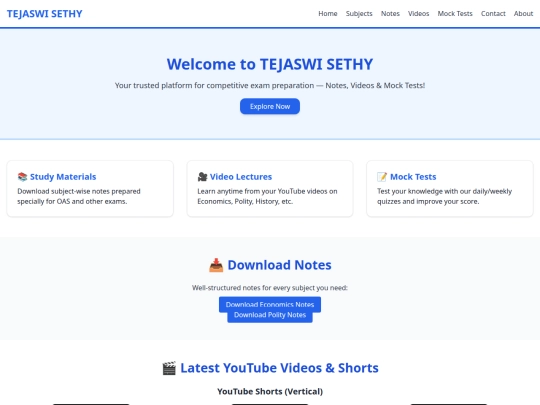Image resolution: width=540 pixels, height=405 pixels.
Task: Click the Welcome to TEJASWI SETHY heading
Action: coord(270,64)
